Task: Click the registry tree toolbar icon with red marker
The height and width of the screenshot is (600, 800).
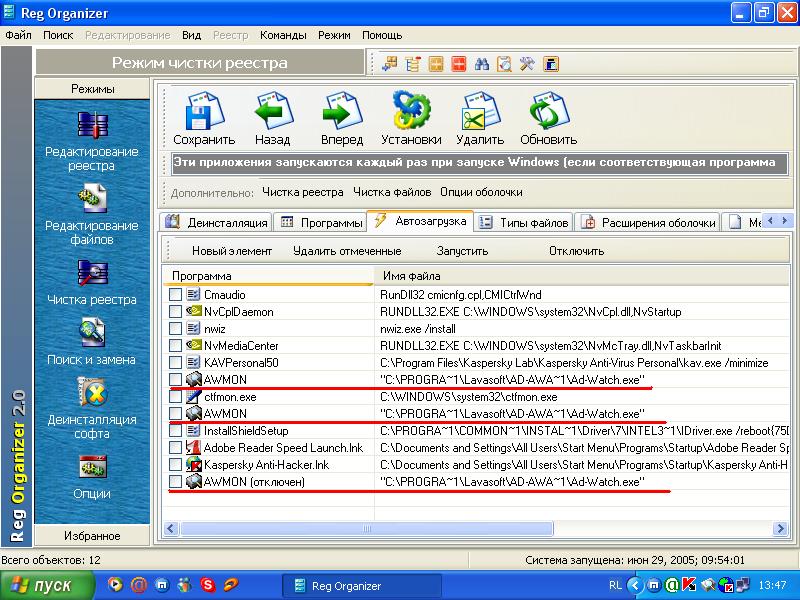Action: click(413, 64)
